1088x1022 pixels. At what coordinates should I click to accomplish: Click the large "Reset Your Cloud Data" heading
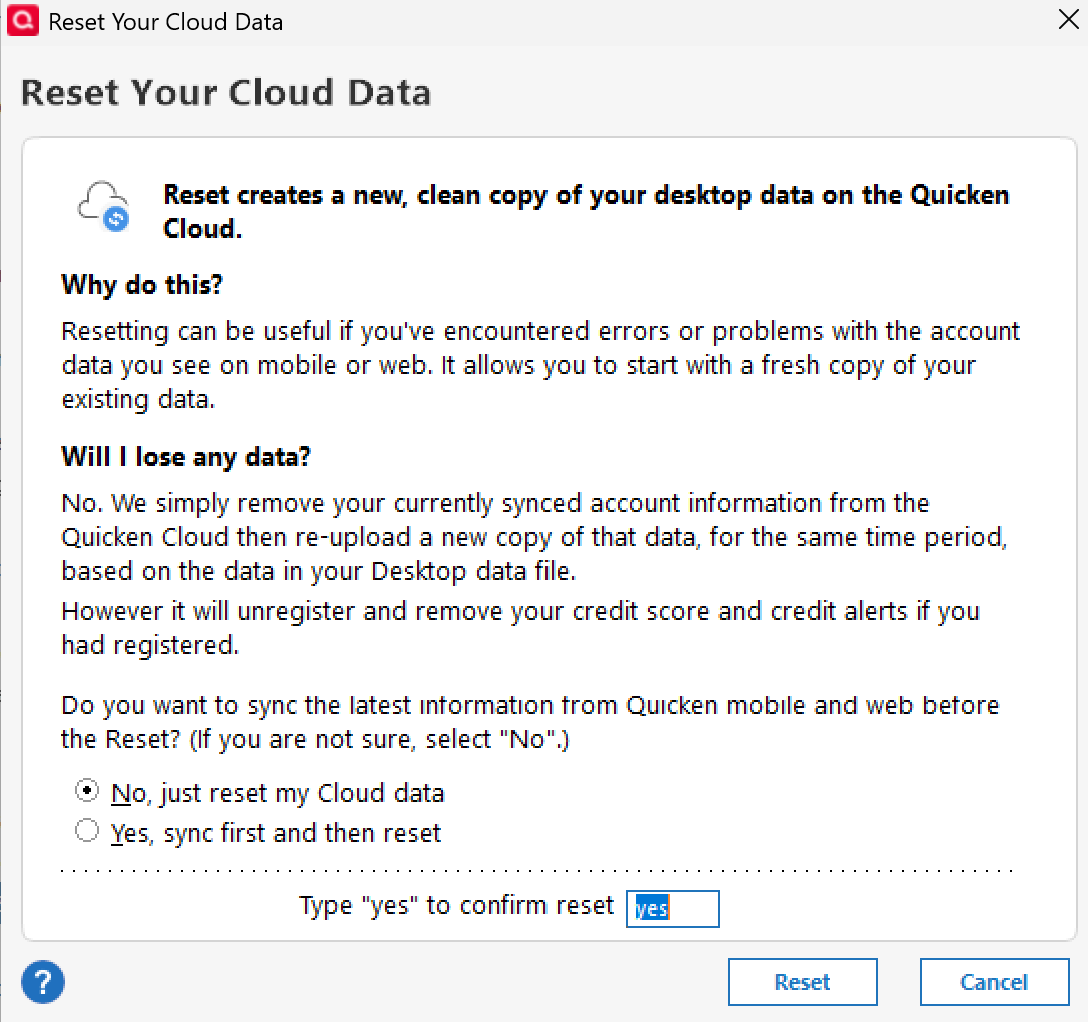pos(226,92)
